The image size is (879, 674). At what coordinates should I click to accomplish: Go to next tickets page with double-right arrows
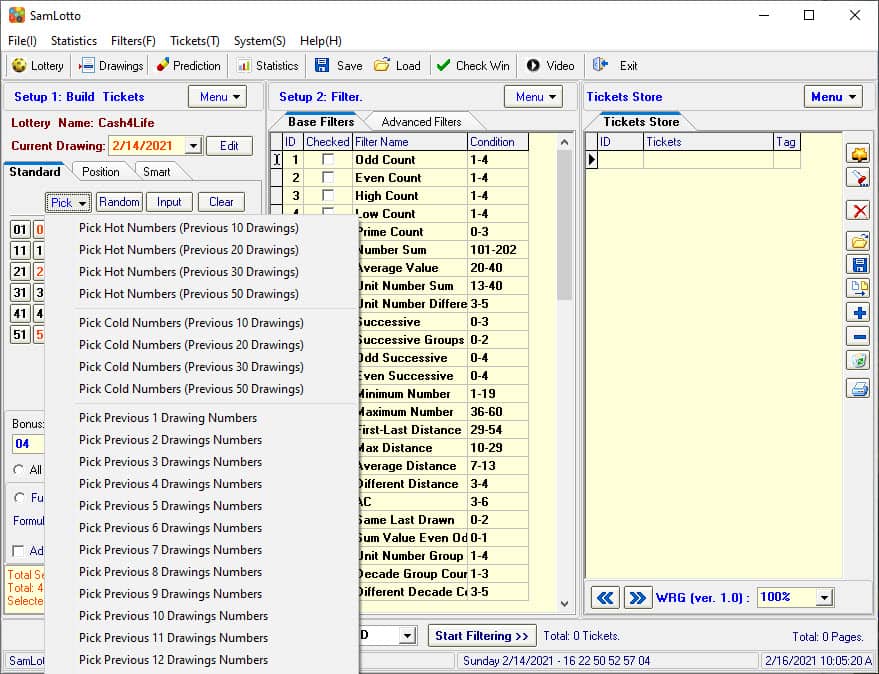pyautogui.click(x=637, y=598)
